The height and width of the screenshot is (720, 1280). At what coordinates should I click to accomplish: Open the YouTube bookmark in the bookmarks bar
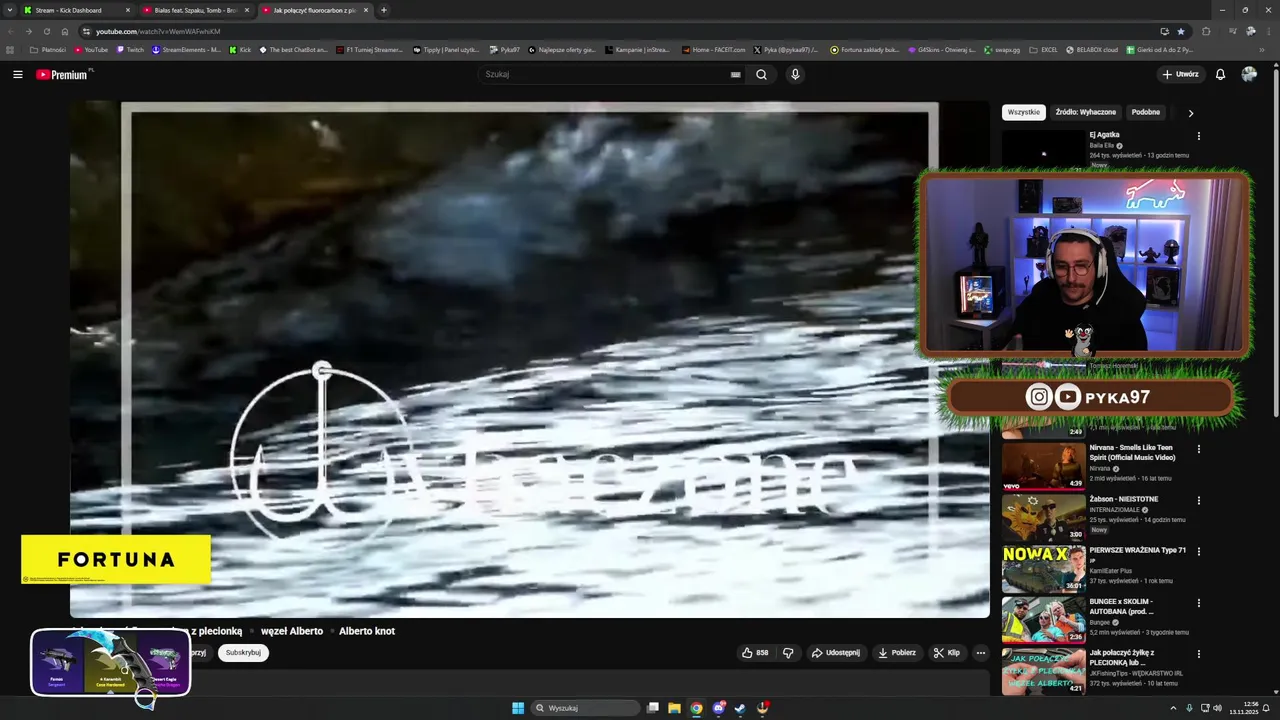tap(91, 49)
